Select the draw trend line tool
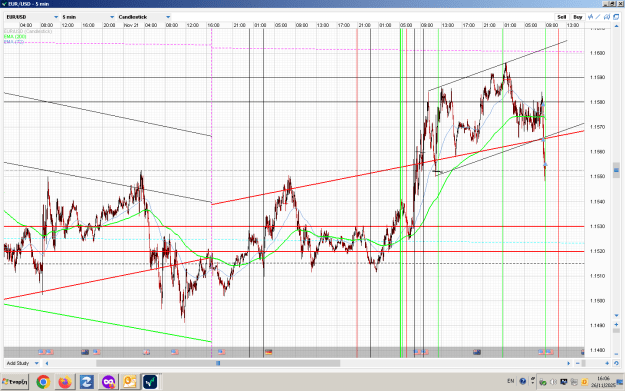This screenshot has height=391, width=625. pos(598,17)
